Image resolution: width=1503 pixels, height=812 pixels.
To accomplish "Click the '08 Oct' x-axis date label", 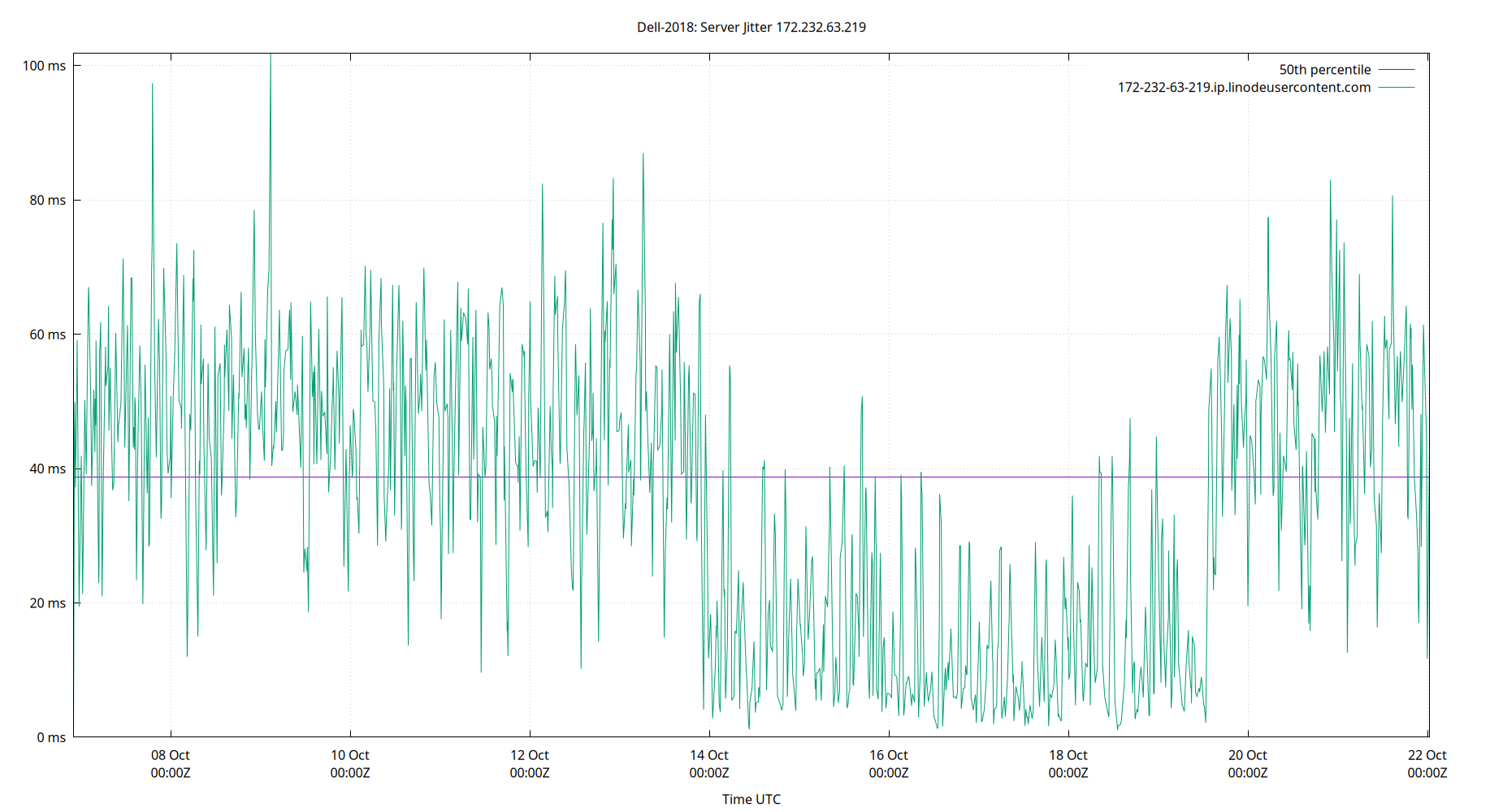I will (171, 755).
